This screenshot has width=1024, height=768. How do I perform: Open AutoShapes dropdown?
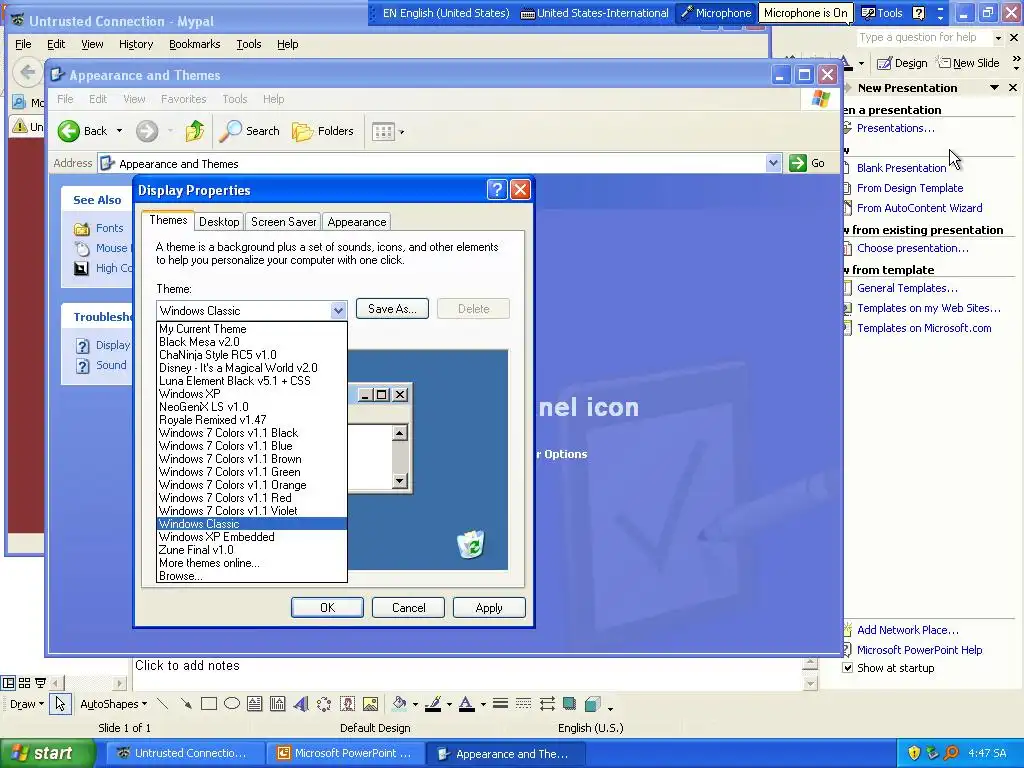pyautogui.click(x=114, y=704)
